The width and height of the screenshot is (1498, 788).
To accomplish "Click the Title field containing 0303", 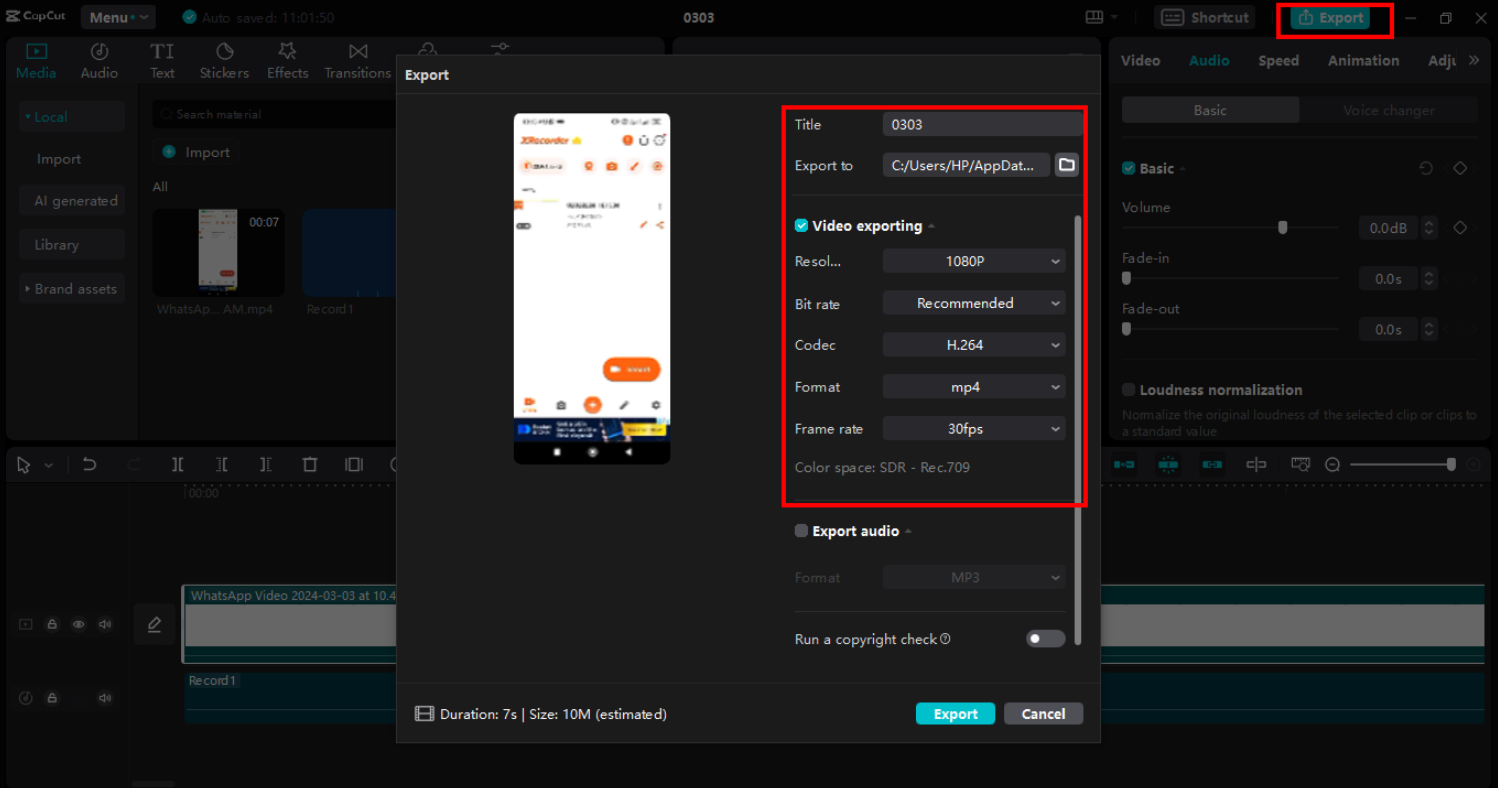I will (982, 124).
